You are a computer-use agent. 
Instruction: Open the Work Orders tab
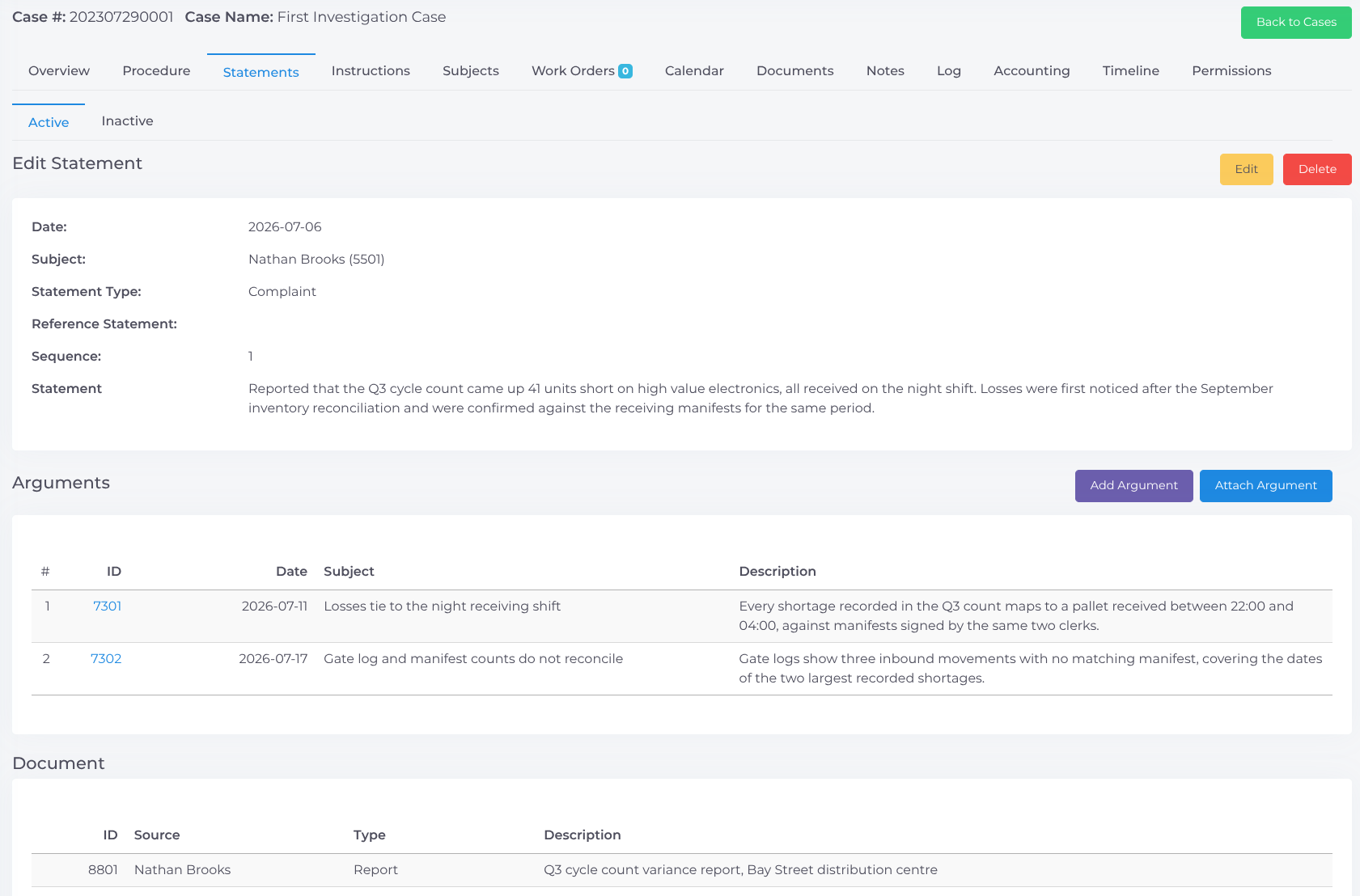point(573,71)
